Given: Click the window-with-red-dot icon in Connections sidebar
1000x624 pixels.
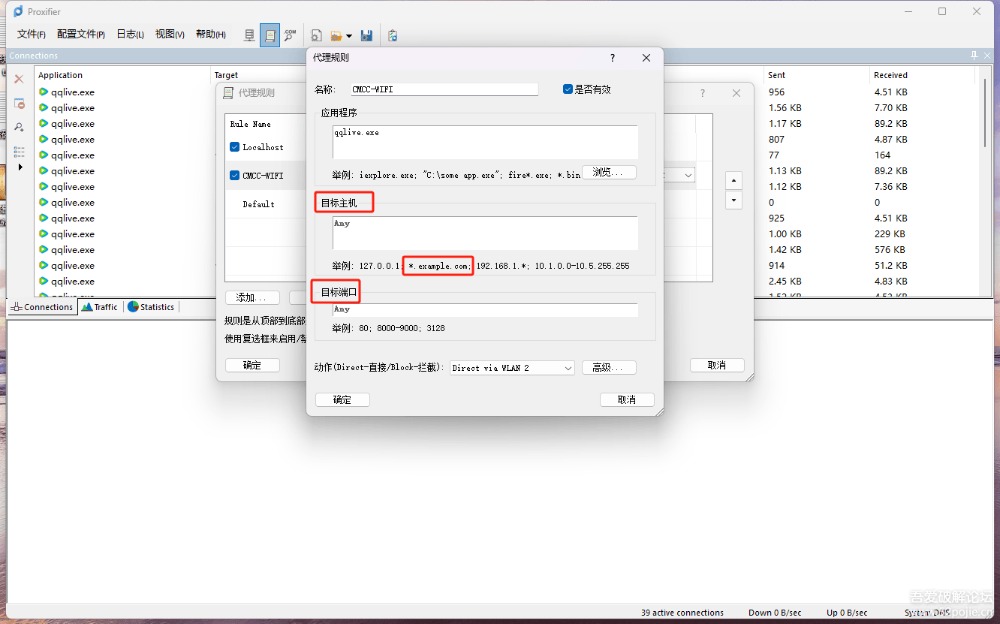Looking at the screenshot, I should click(19, 103).
